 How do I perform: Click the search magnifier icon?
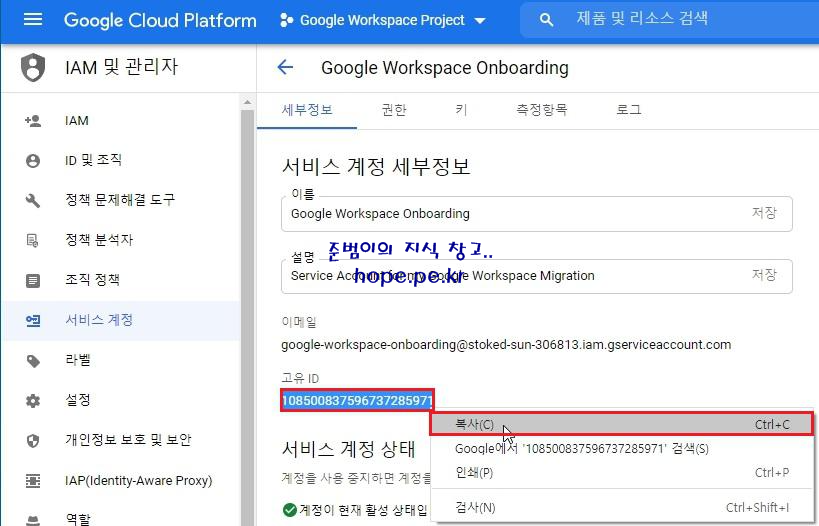[x=546, y=20]
